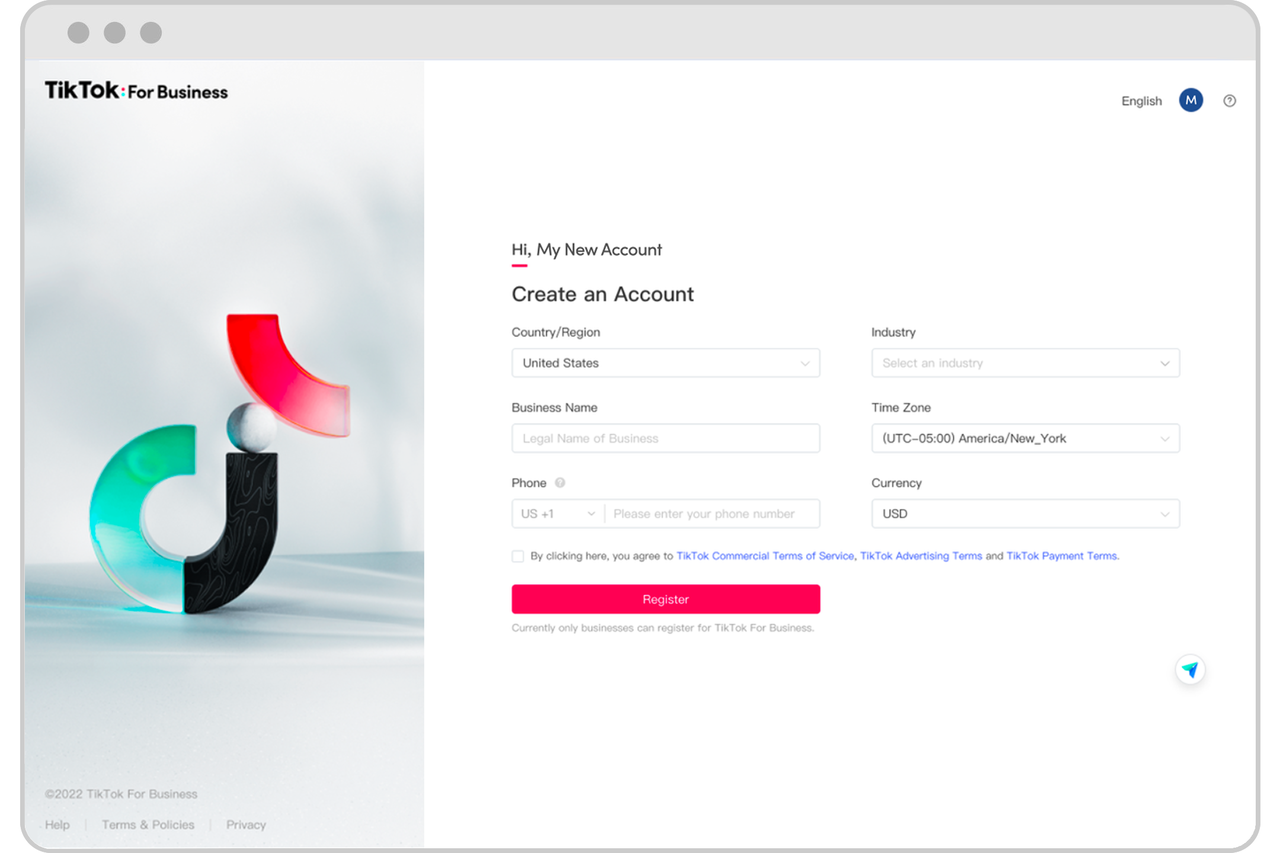
Task: Open TikTok Commercial Terms of Service link
Action: click(765, 556)
